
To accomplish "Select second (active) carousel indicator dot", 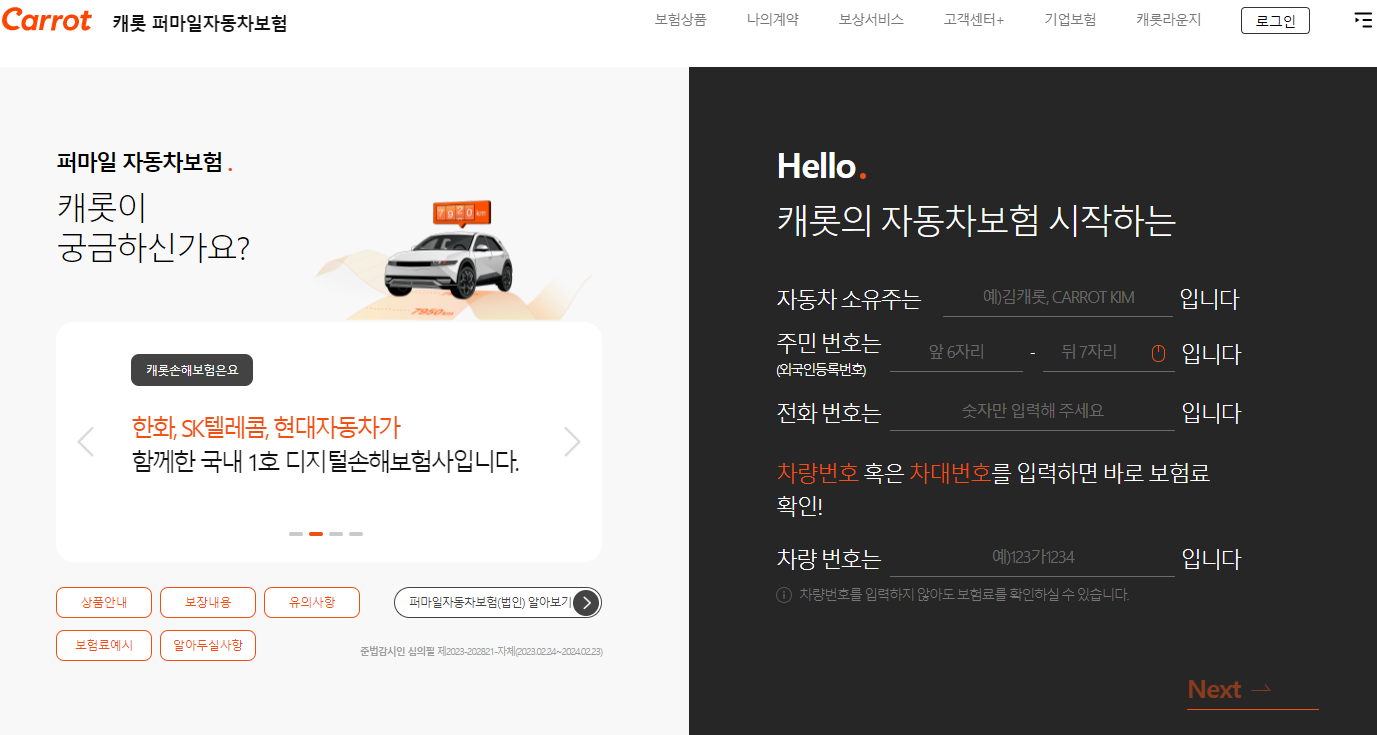I will [x=316, y=534].
